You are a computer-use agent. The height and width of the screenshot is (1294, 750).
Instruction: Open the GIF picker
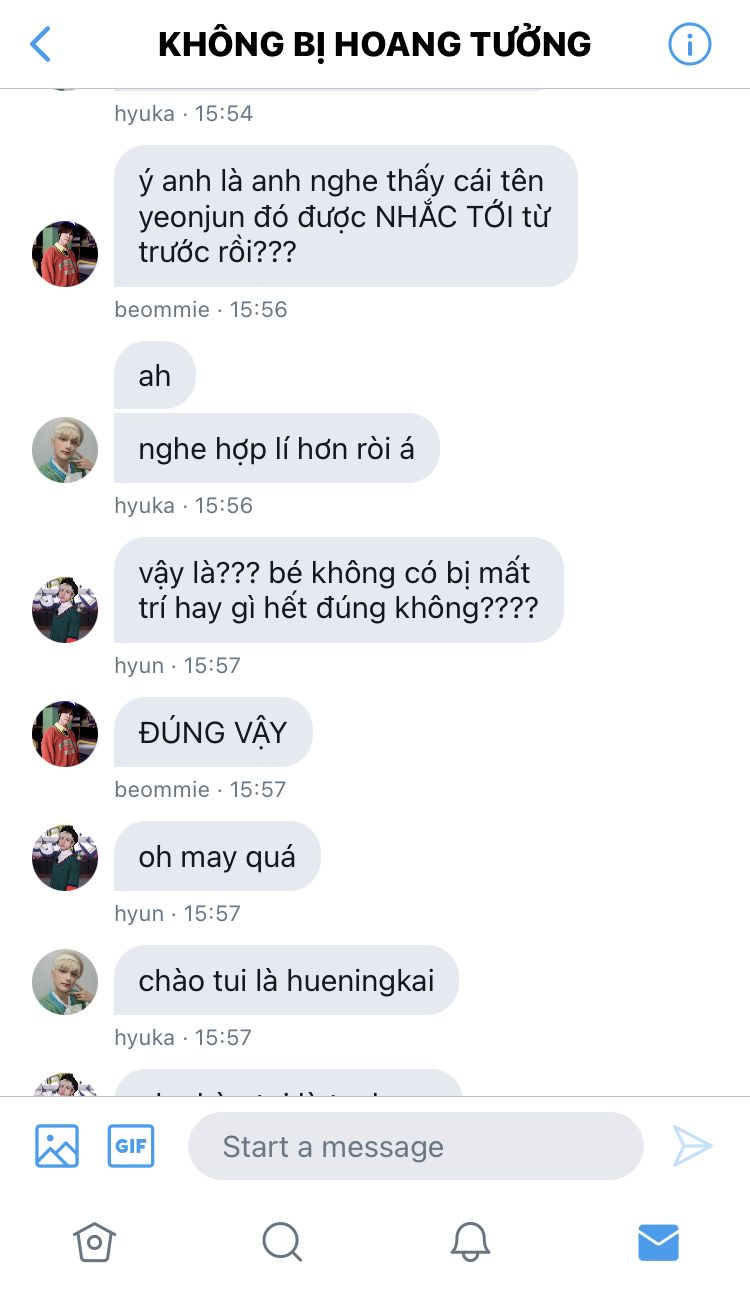tap(131, 1146)
